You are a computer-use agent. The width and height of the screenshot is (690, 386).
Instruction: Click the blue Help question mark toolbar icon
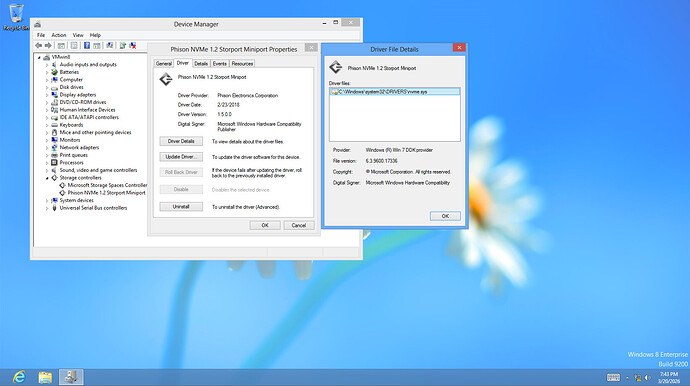coord(87,45)
